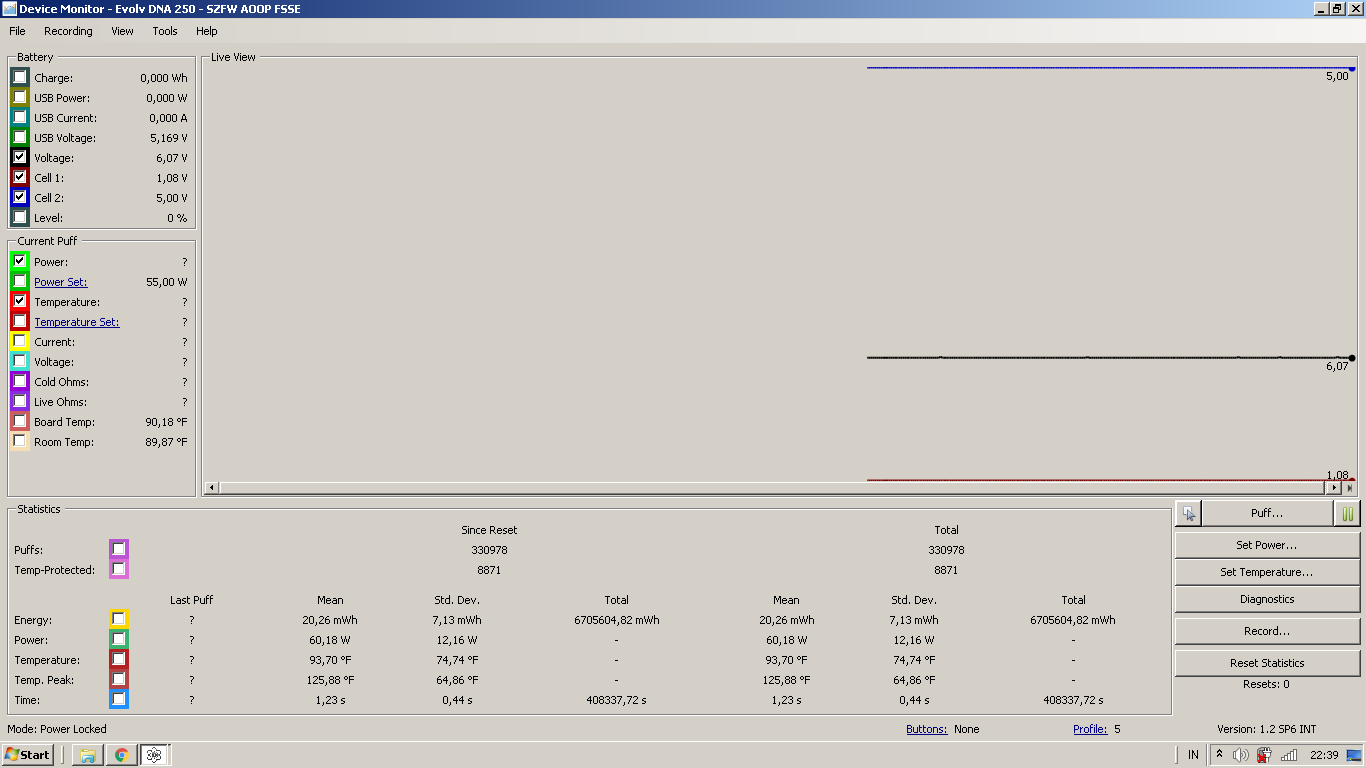This screenshot has height=768, width=1366.
Task: Enable the USB Voltage checkbox
Action: click(20, 137)
